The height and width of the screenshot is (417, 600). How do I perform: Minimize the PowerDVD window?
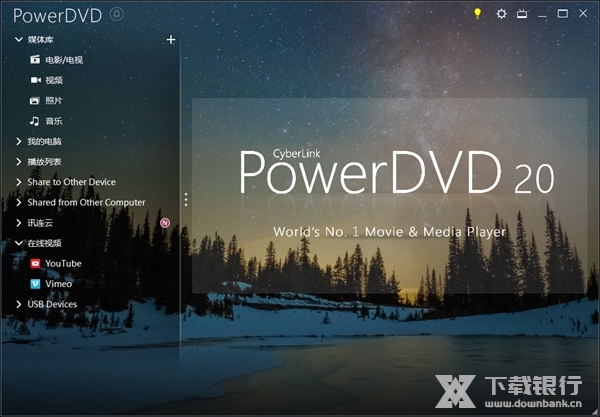[x=542, y=15]
